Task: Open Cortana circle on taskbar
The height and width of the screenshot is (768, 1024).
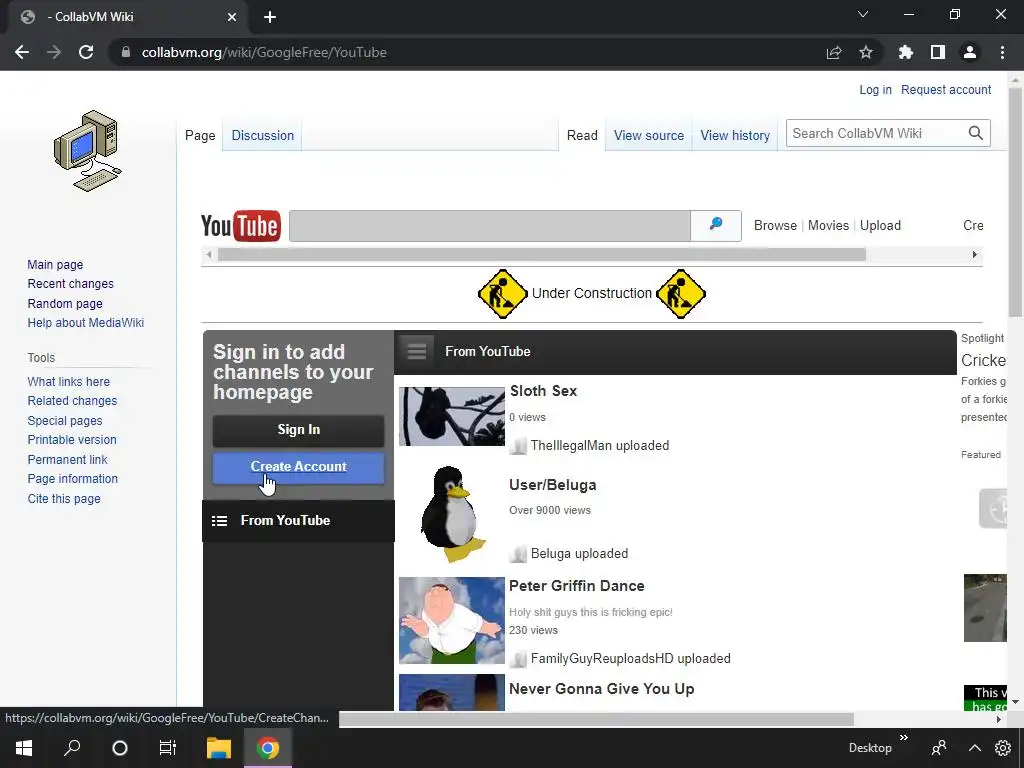Action: (x=120, y=748)
